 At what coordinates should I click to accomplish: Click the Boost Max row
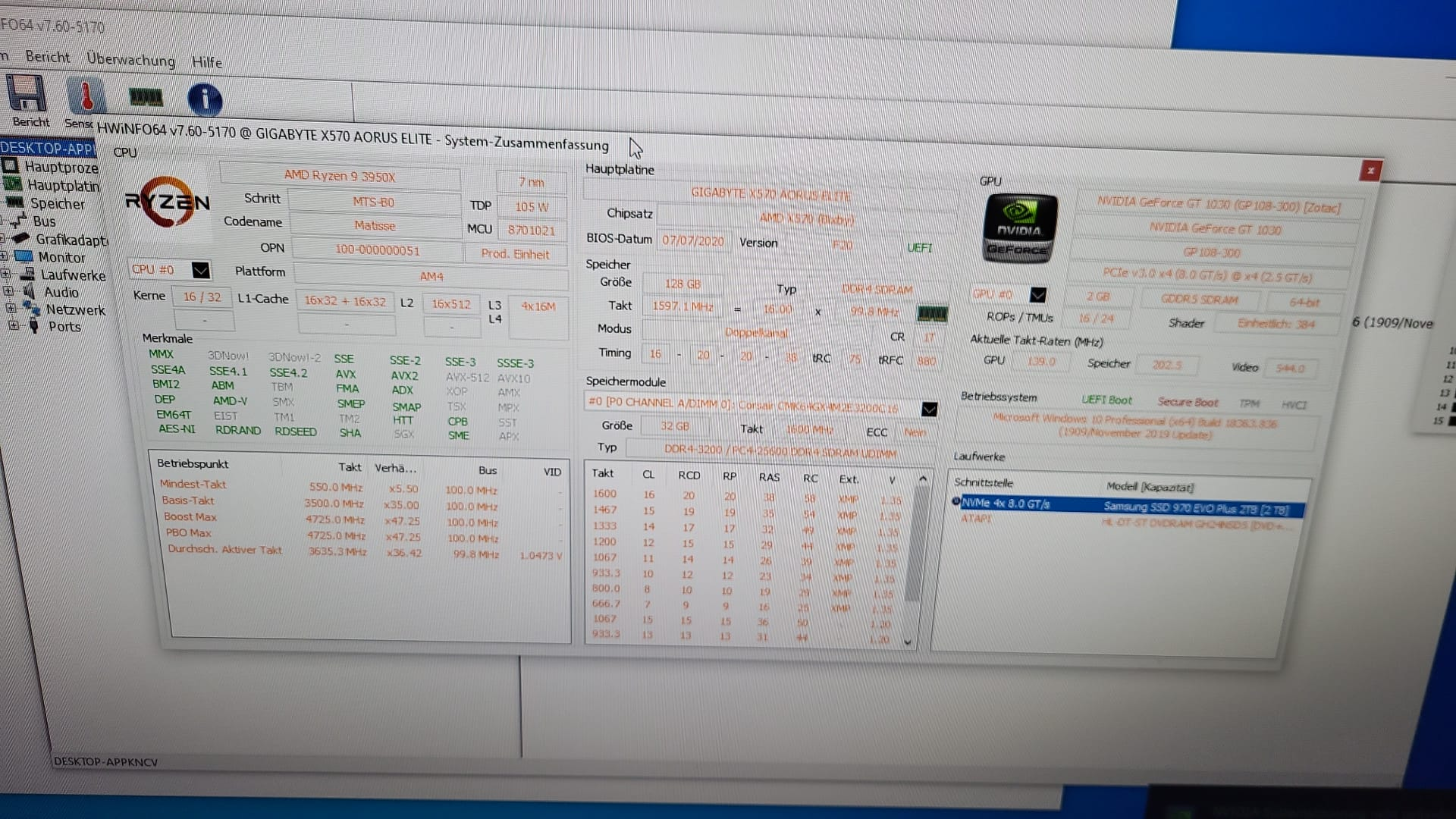click(x=364, y=519)
